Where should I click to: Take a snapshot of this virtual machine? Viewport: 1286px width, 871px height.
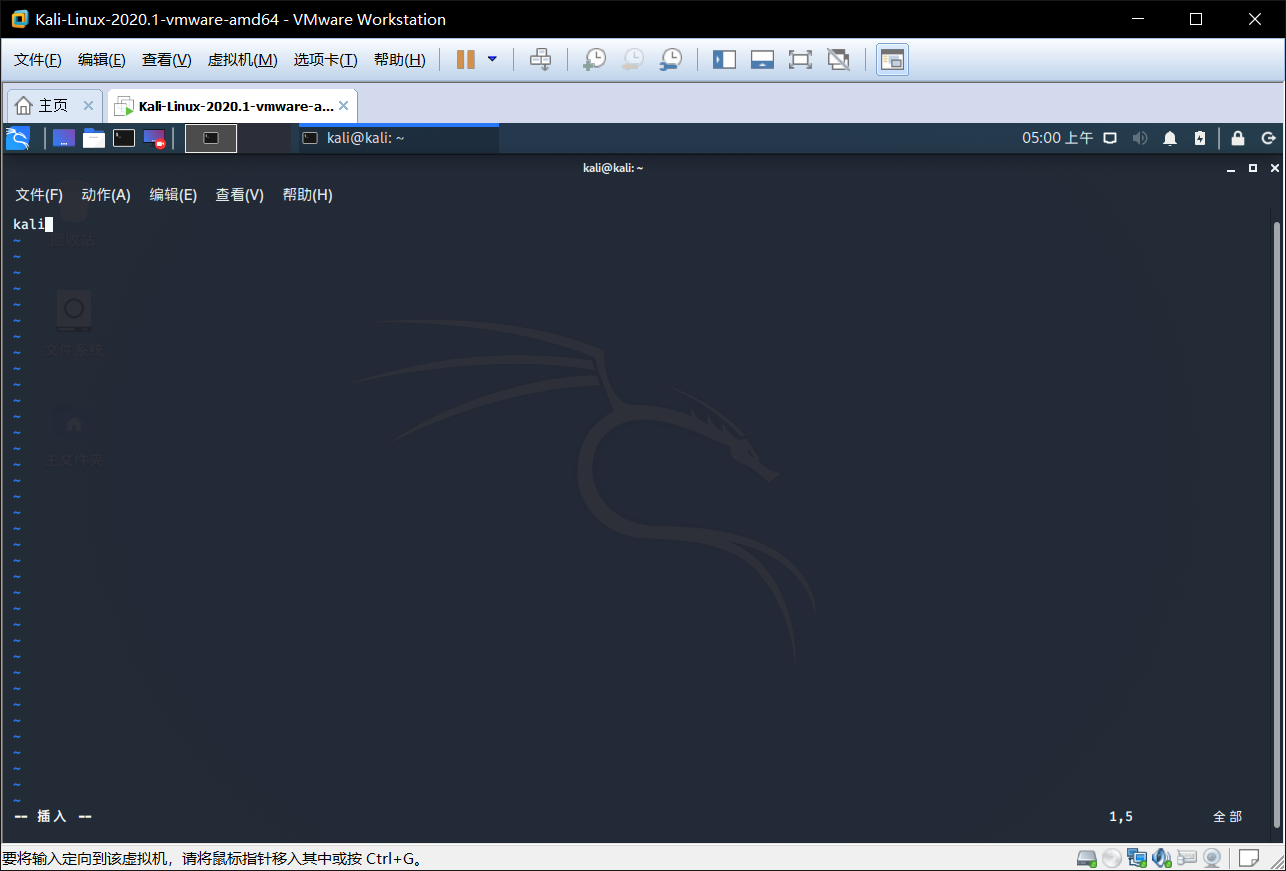point(595,60)
